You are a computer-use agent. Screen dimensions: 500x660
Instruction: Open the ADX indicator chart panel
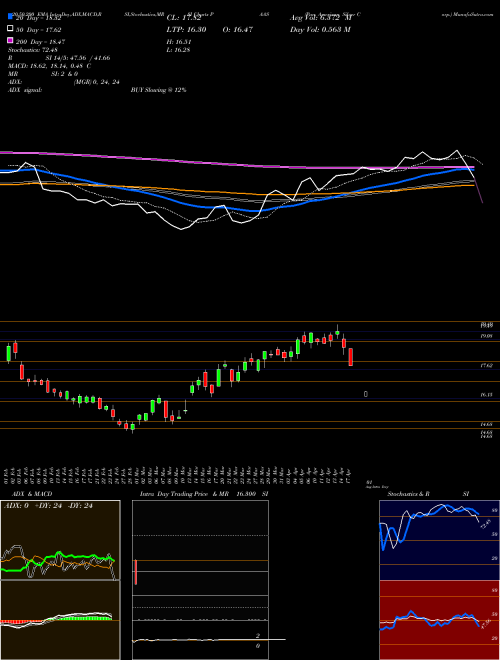tap(60, 540)
